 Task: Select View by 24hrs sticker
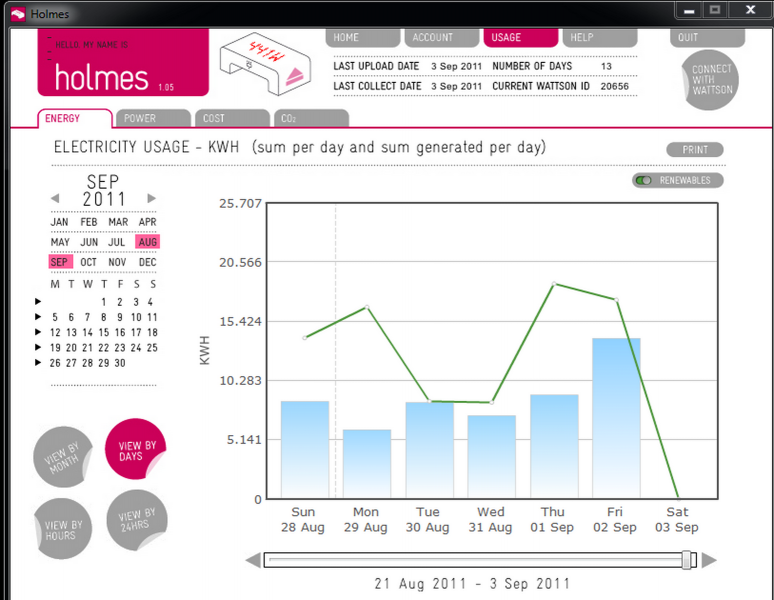point(137,520)
